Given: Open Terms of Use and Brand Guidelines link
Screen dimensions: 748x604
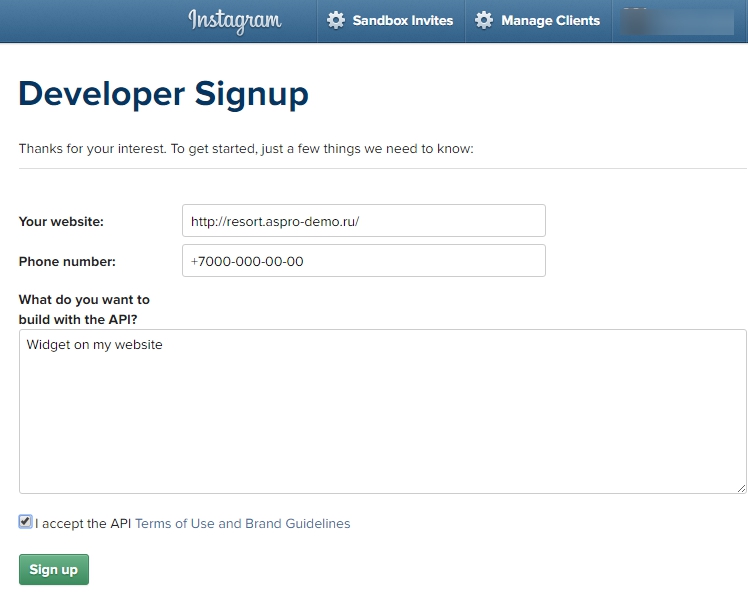Looking at the screenshot, I should (242, 523).
